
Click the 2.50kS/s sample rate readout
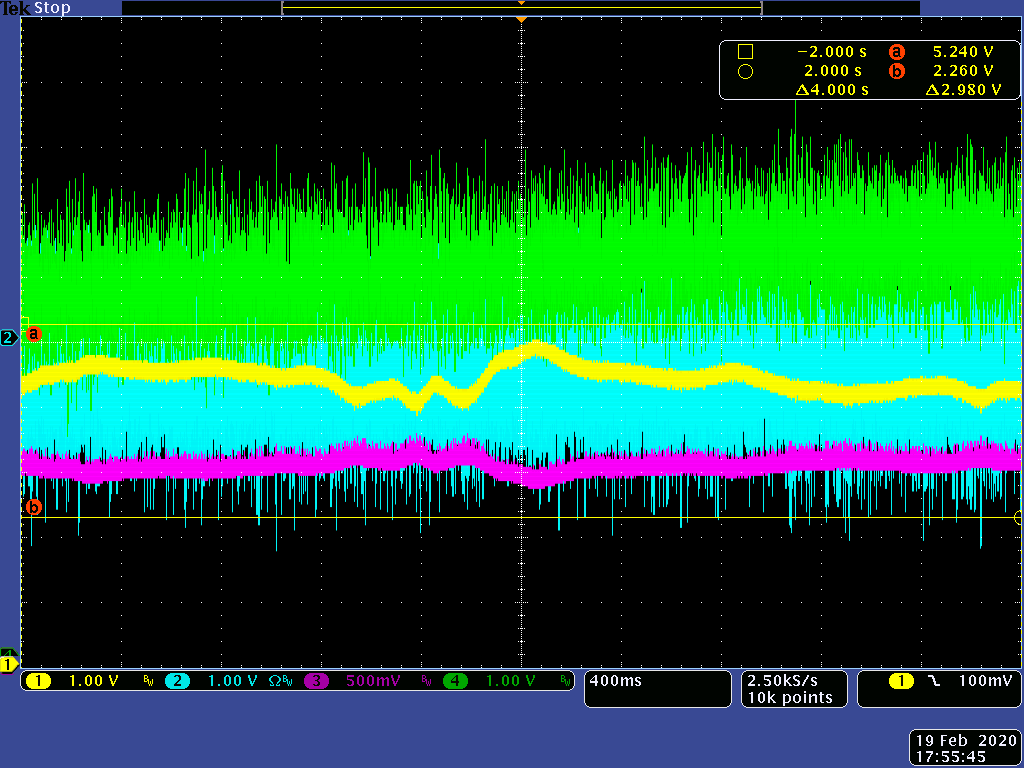787,681
